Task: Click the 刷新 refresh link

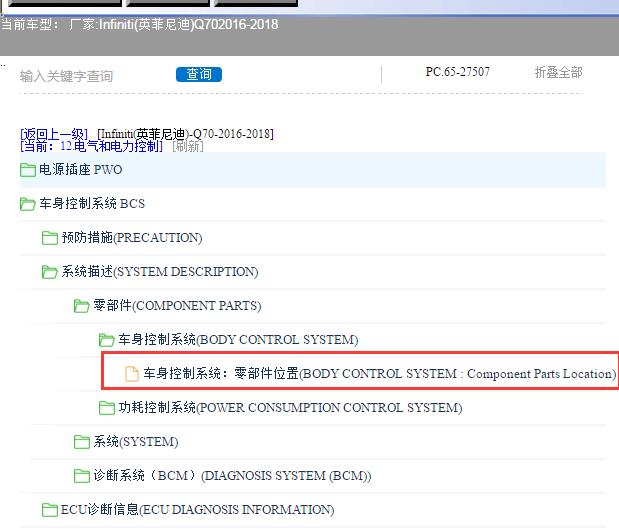Action: pyautogui.click(x=188, y=146)
